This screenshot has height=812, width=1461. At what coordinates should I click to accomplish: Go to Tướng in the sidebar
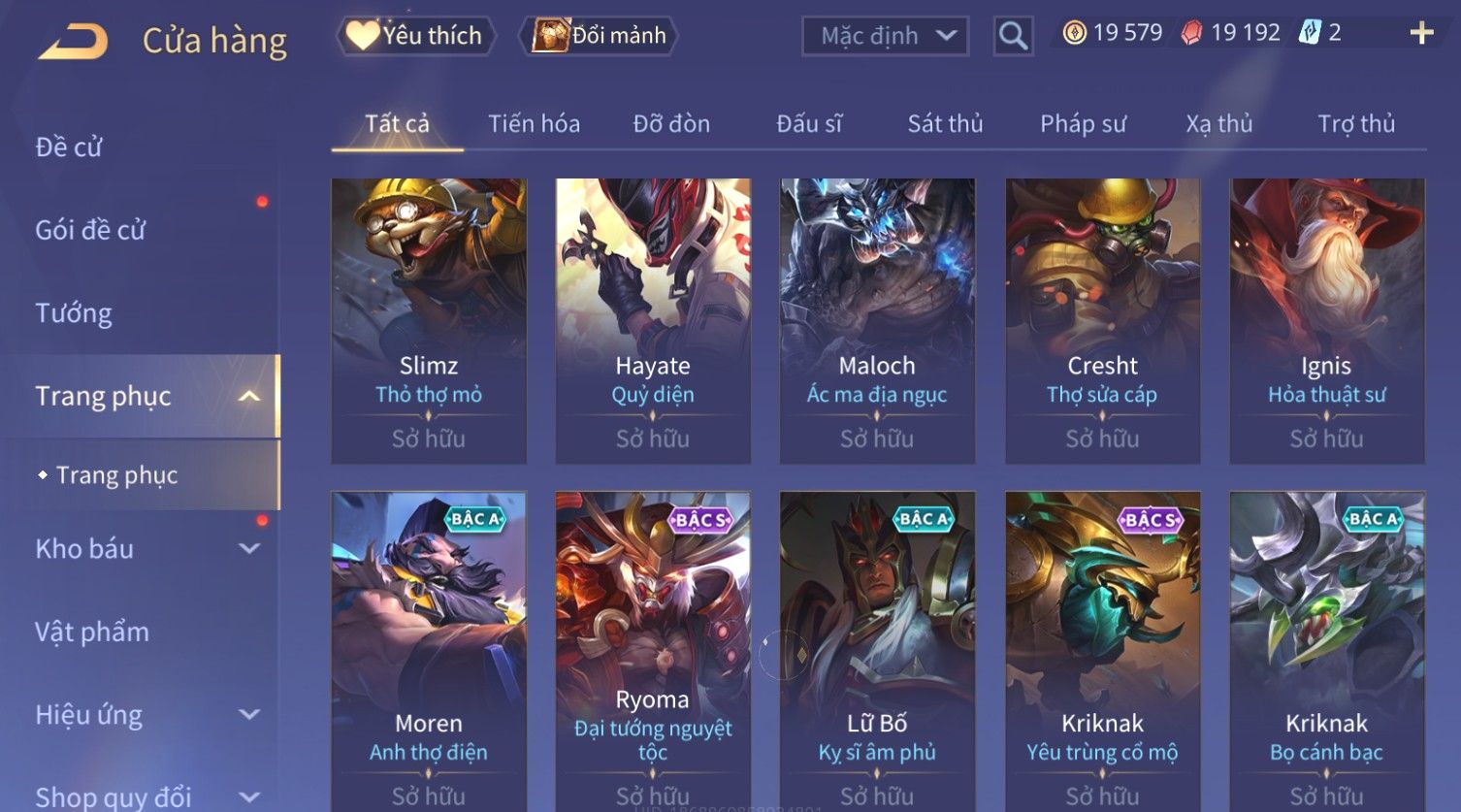74,313
